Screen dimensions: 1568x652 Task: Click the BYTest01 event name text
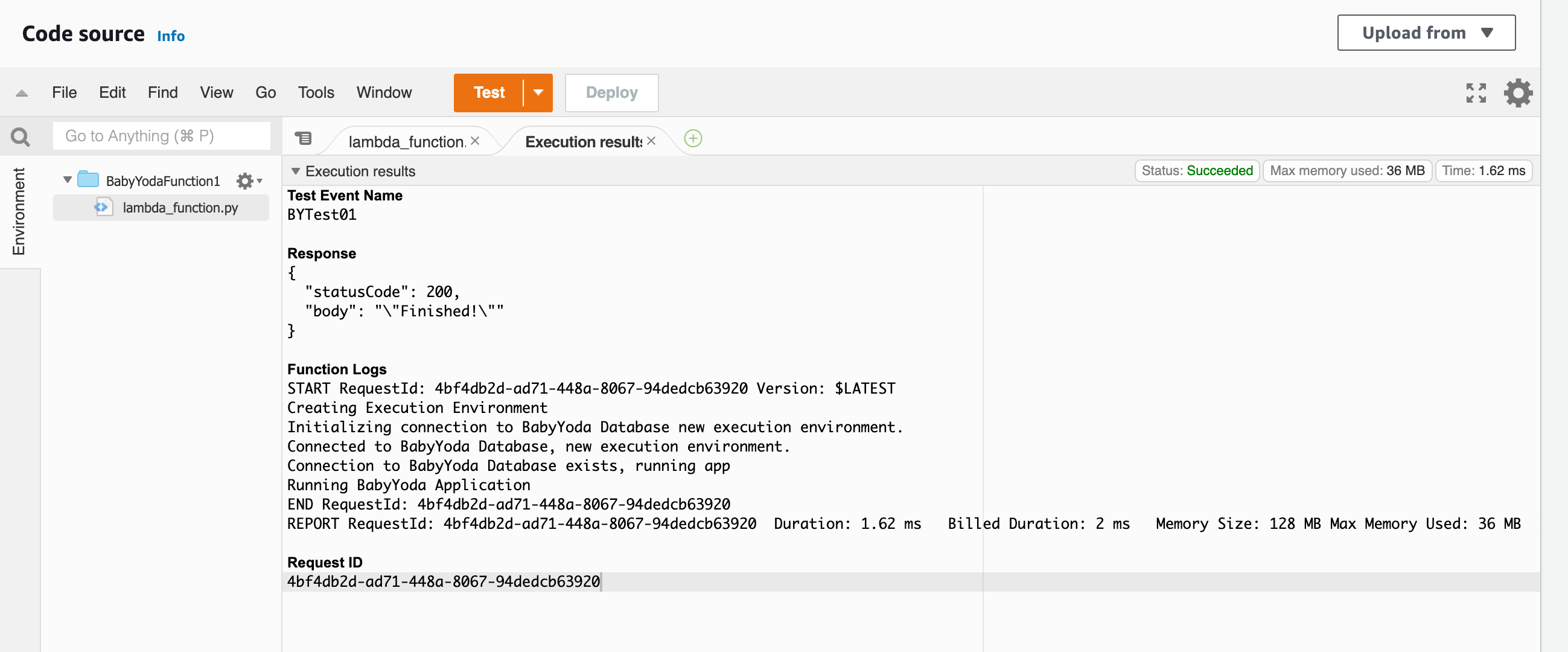pyautogui.click(x=322, y=215)
